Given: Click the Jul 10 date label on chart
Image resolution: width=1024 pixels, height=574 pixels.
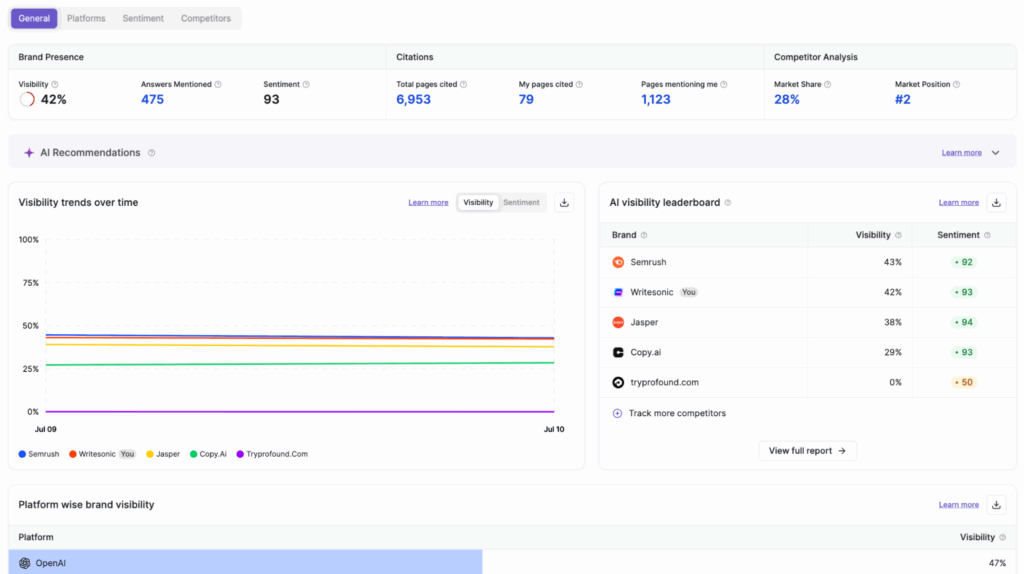Looking at the screenshot, I should (554, 429).
